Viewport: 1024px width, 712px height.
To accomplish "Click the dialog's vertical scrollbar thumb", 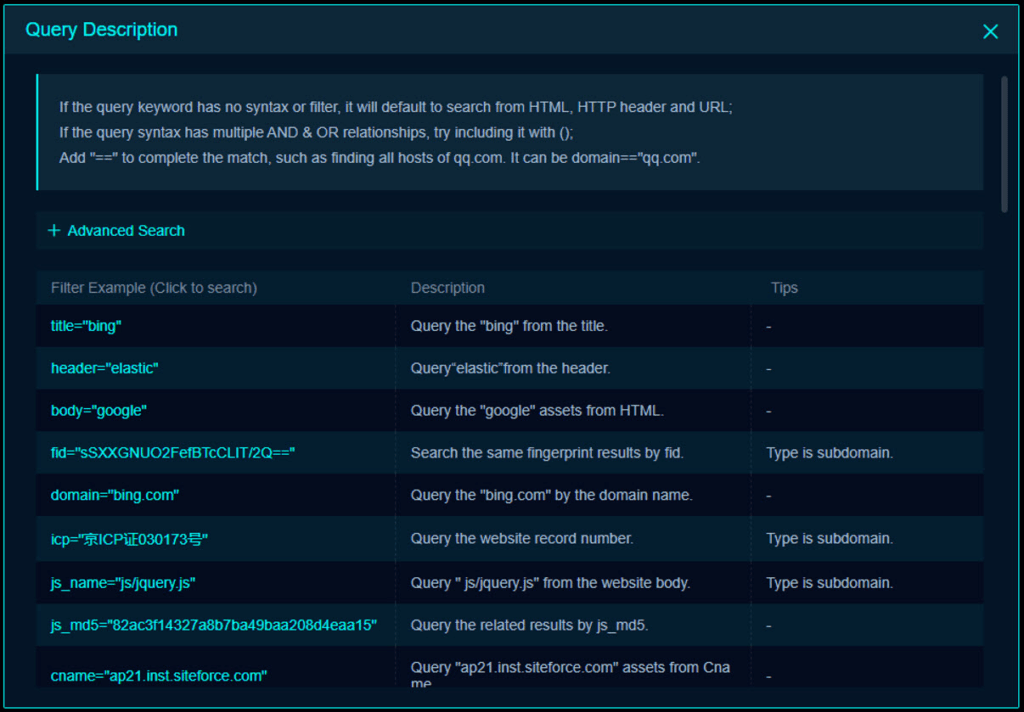I will coord(1004,144).
